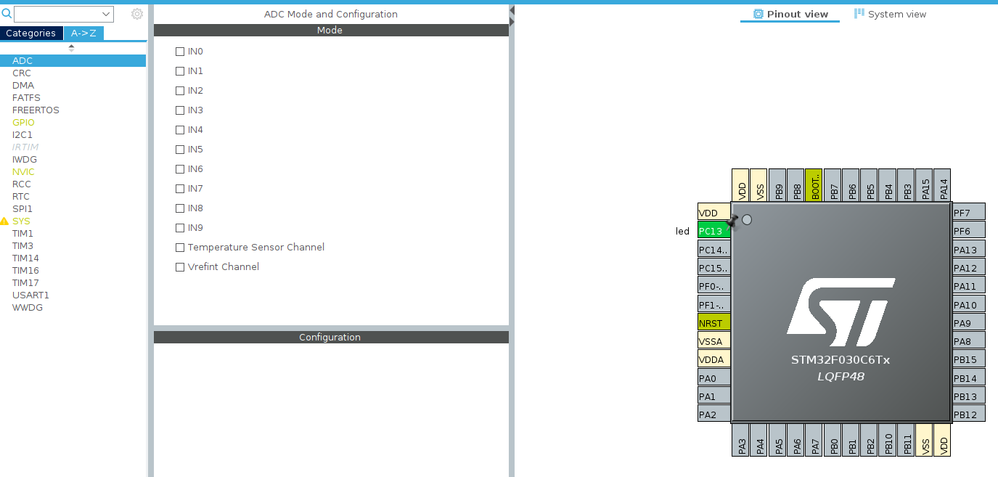Click the PF7 pin
The width and height of the screenshot is (998, 477).
(969, 213)
